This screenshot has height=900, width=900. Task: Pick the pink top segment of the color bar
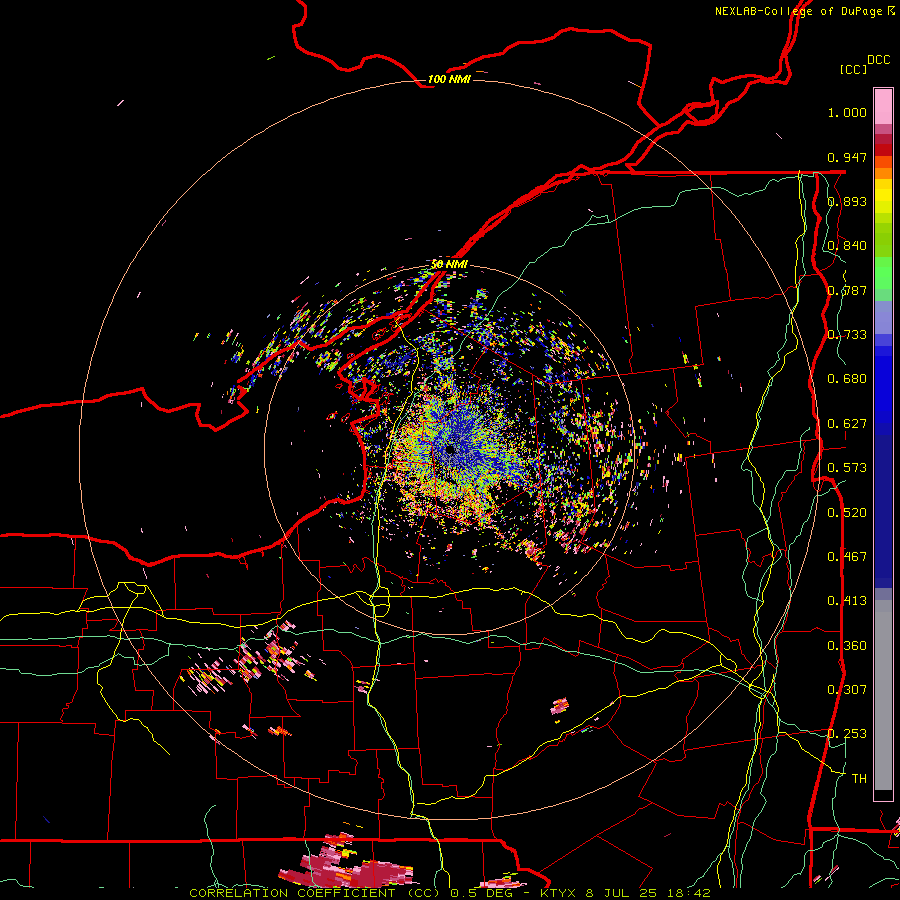(x=883, y=106)
